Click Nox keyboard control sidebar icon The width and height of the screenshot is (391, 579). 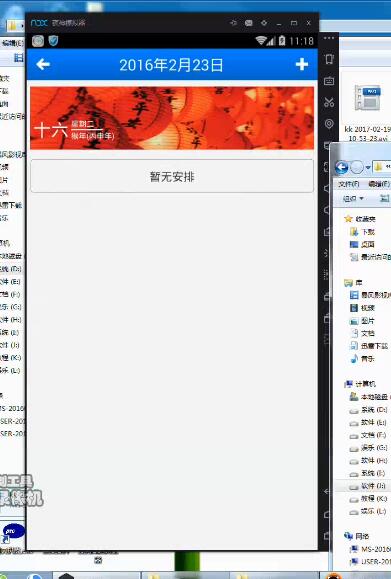click(x=329, y=81)
